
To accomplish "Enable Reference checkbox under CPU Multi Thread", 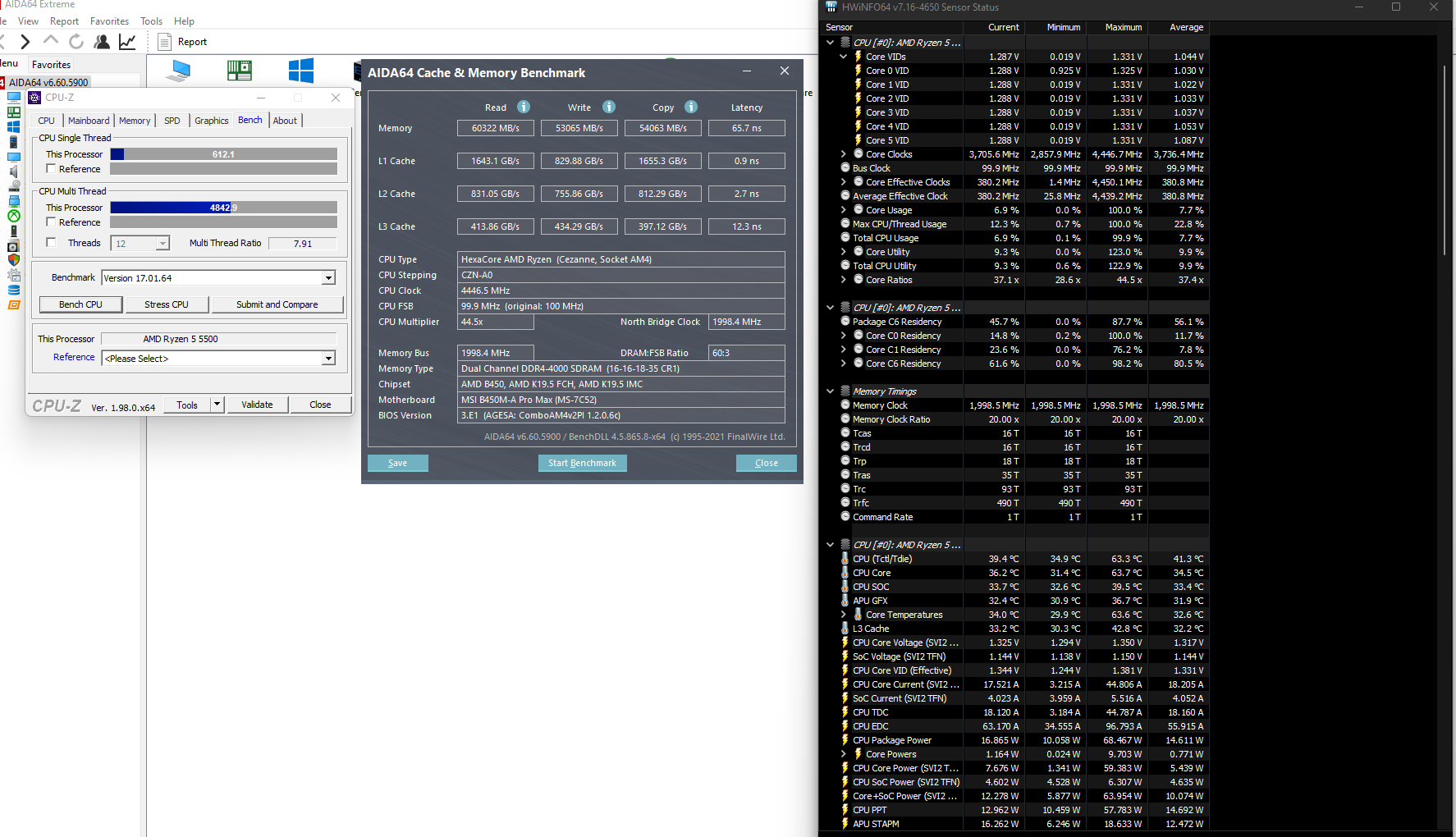I will (51, 222).
